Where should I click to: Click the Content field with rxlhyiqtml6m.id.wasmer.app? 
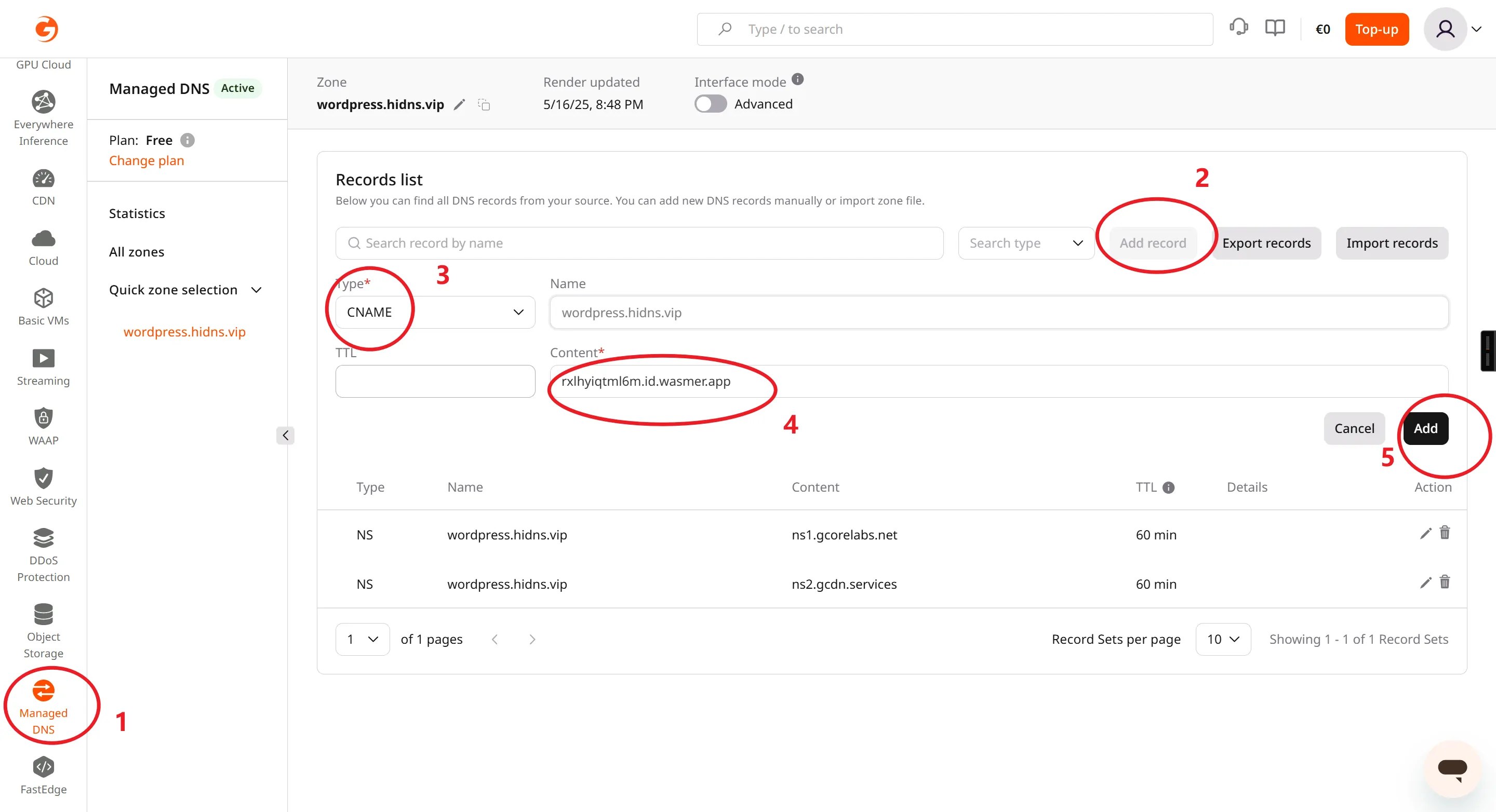pyautogui.click(x=999, y=381)
